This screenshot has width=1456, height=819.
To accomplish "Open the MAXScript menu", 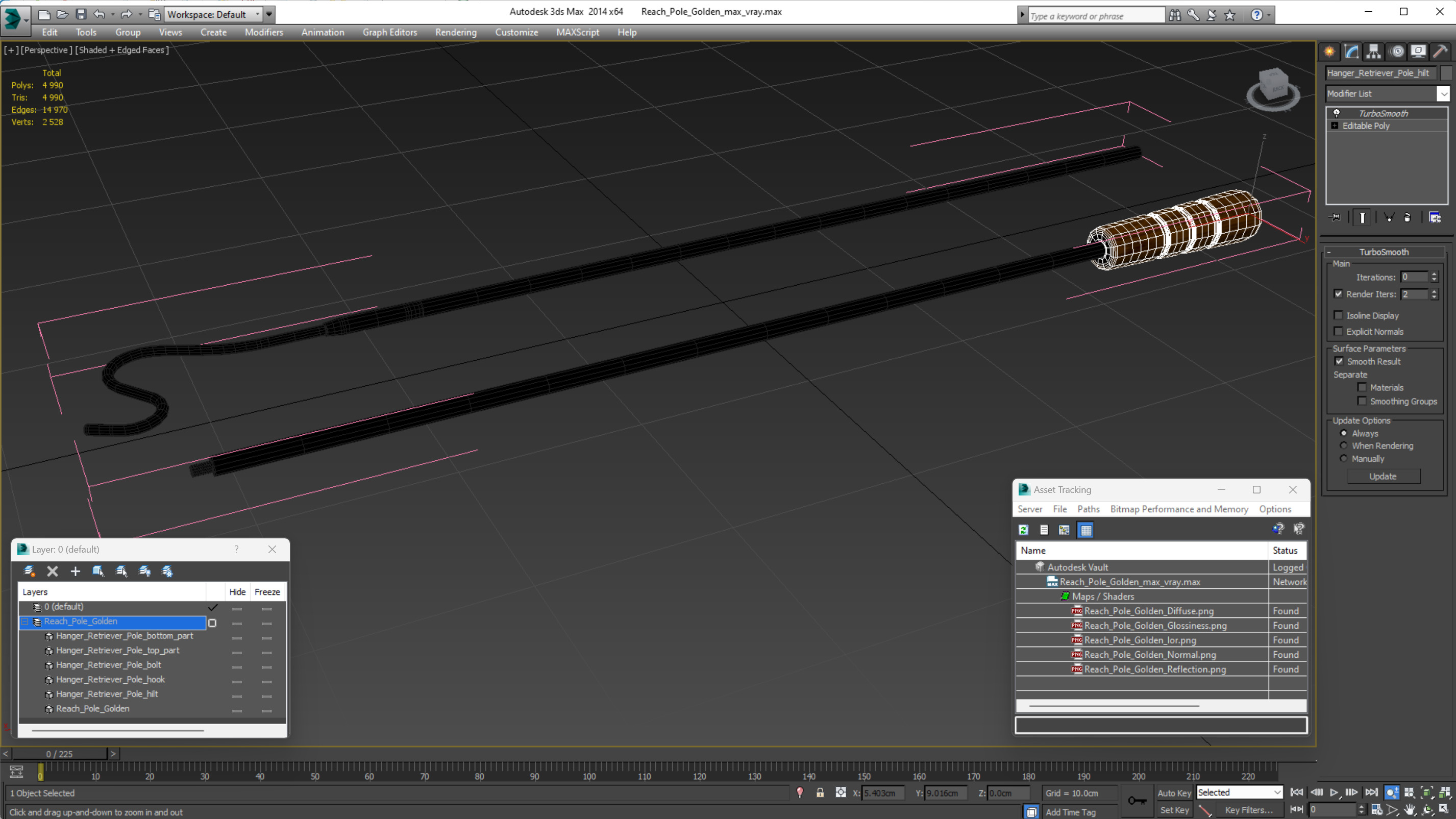I will click(577, 32).
